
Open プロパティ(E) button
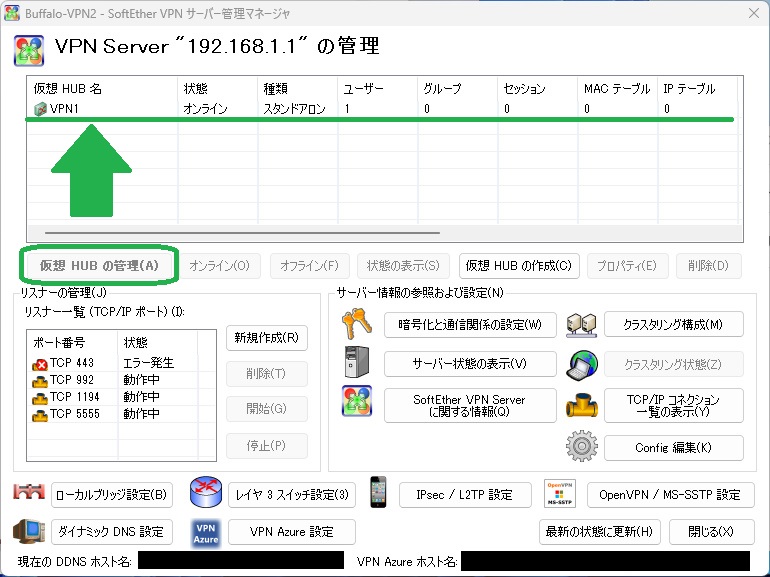pos(627,266)
